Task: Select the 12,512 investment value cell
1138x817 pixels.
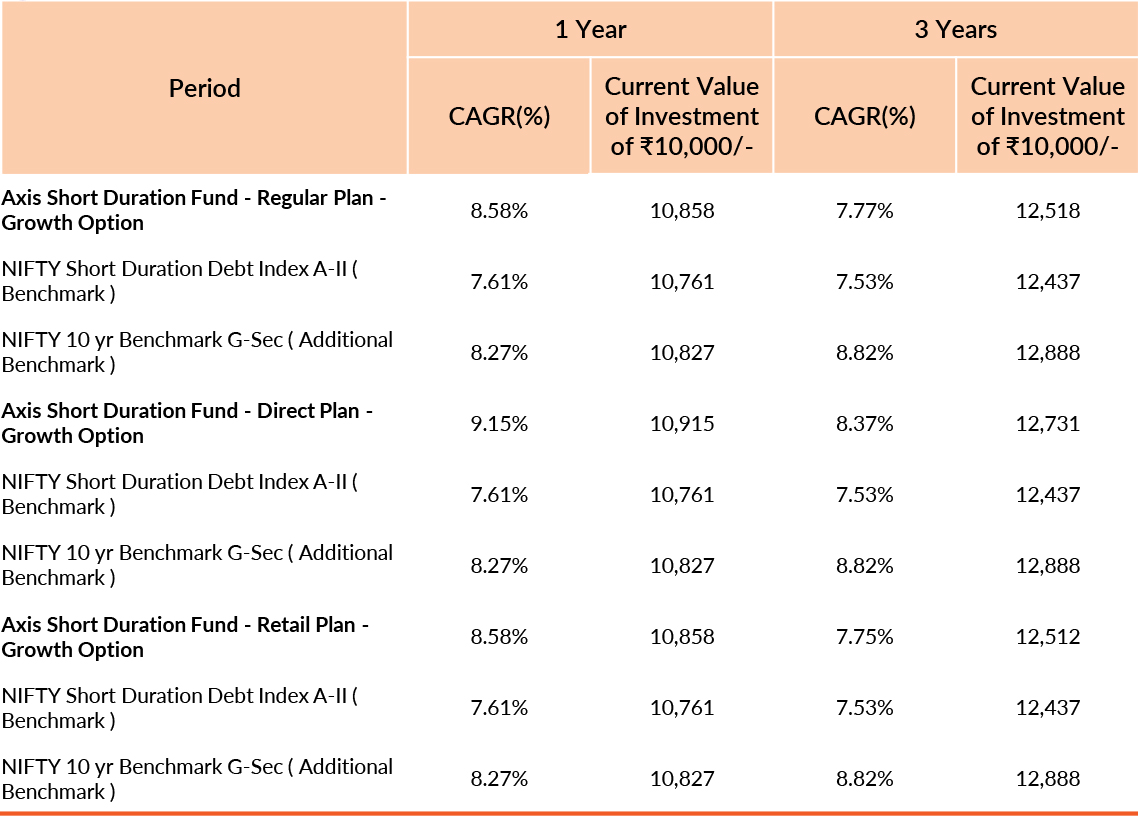Action: [x=1047, y=637]
